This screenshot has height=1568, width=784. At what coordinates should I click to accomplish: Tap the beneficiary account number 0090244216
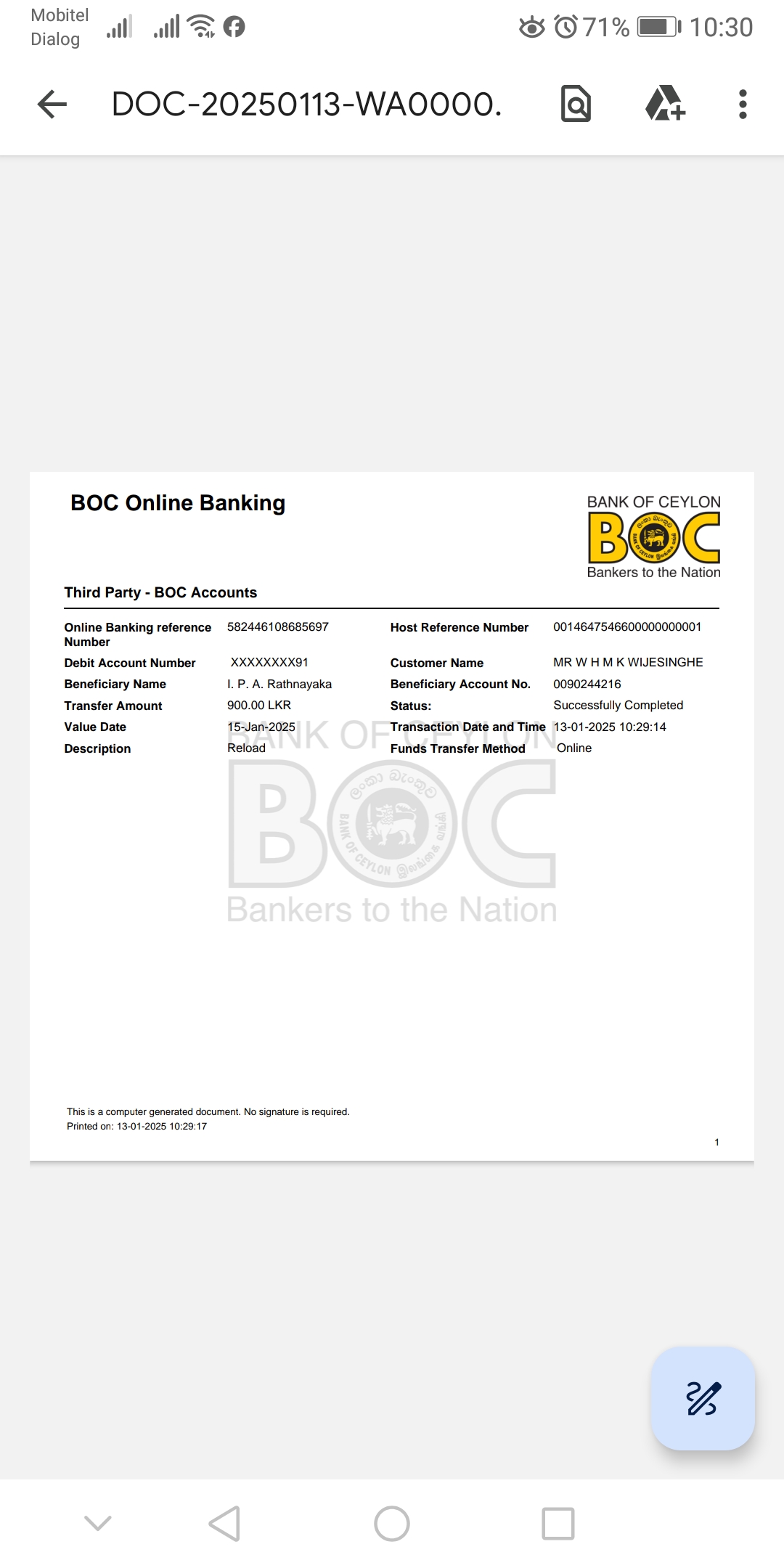[587, 684]
